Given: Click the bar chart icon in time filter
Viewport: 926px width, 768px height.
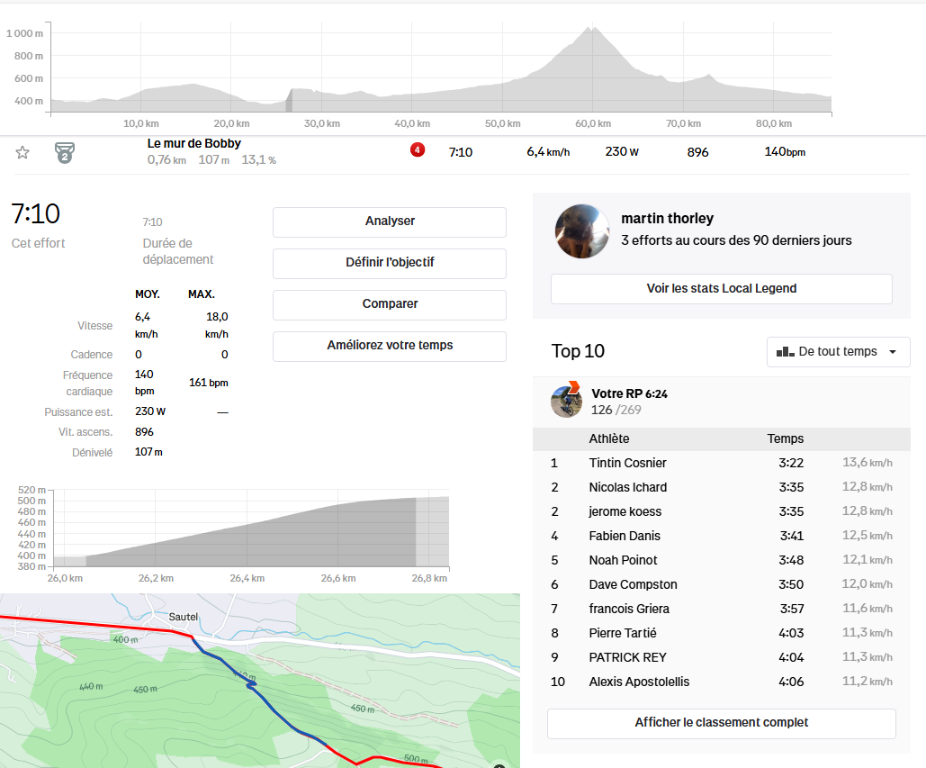Looking at the screenshot, I should (x=785, y=352).
